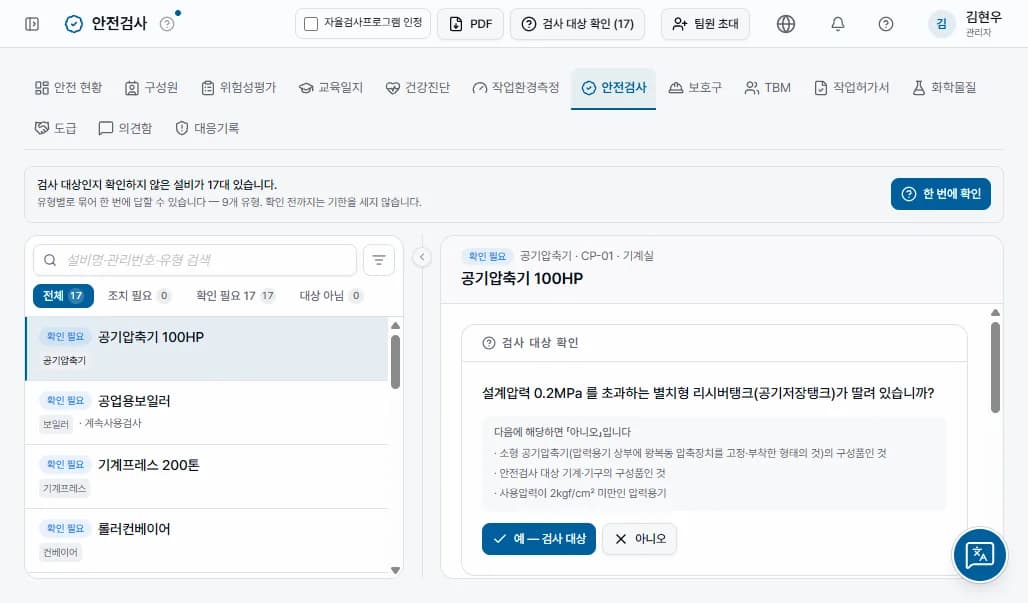The width and height of the screenshot is (1028, 603).
Task: Switch to 건강진단 tab
Action: tap(418, 88)
